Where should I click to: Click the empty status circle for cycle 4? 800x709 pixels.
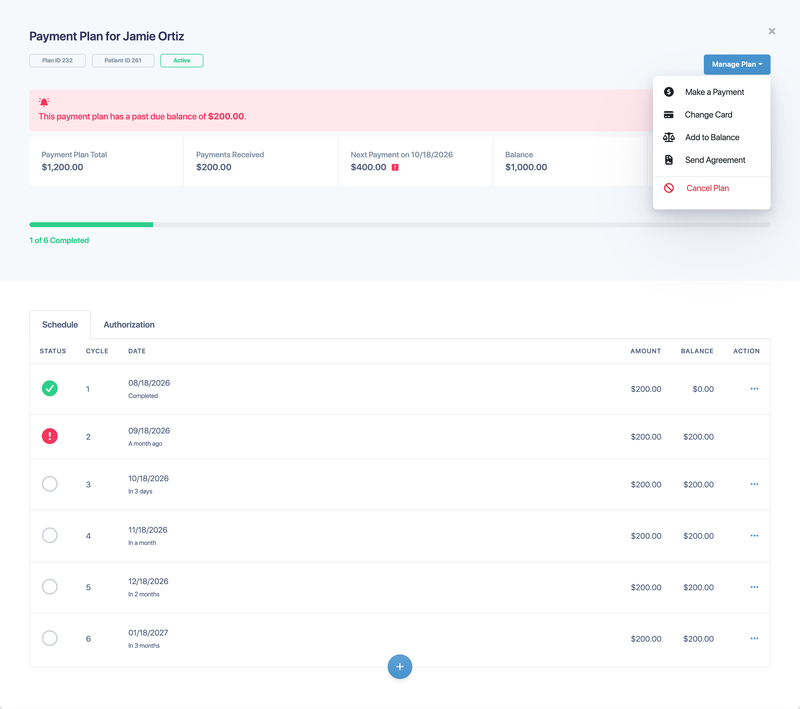coord(49,535)
